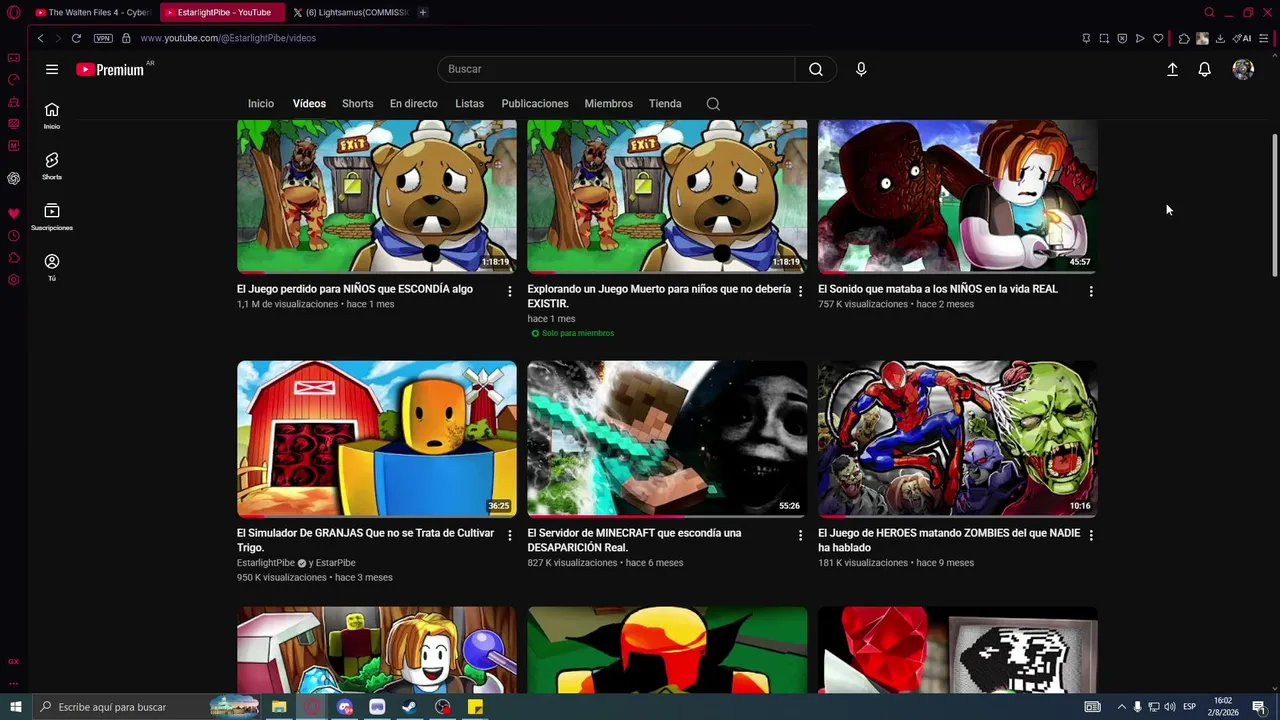
Task: Open the Tú section in mini sidebar
Action: click(x=52, y=267)
